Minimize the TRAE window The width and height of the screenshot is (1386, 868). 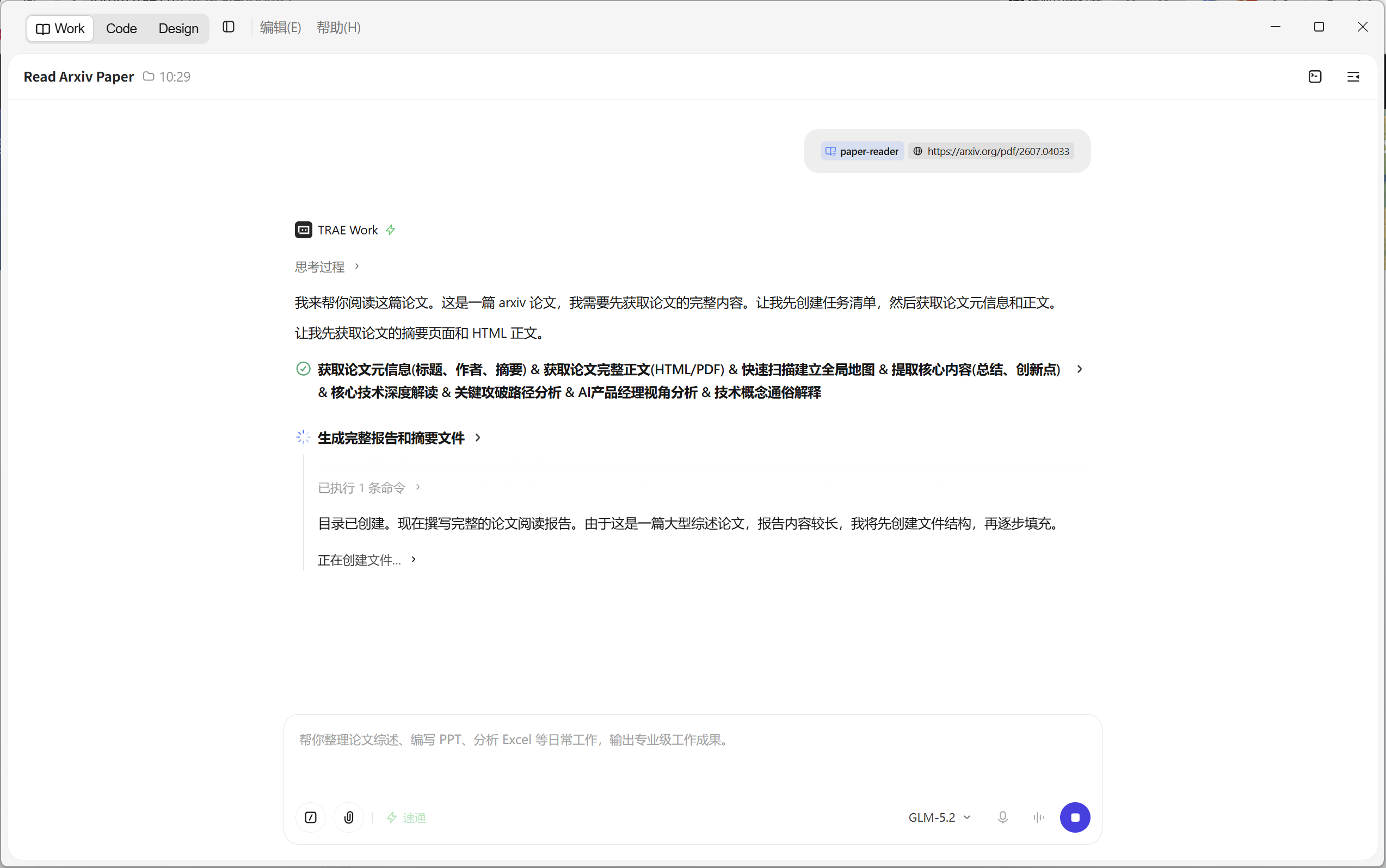click(1275, 27)
